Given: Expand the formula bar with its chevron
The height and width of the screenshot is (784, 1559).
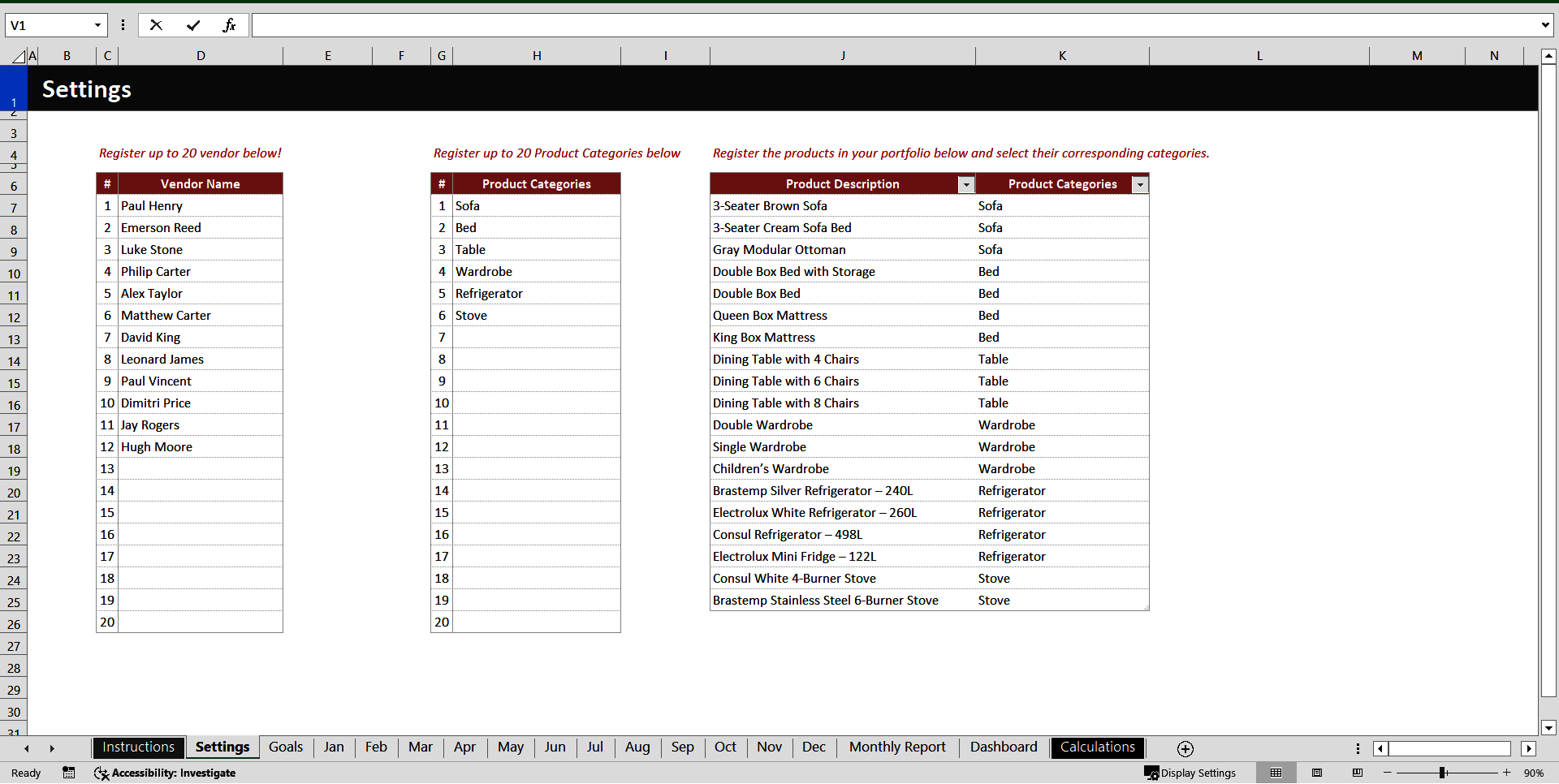Looking at the screenshot, I should (1546, 25).
